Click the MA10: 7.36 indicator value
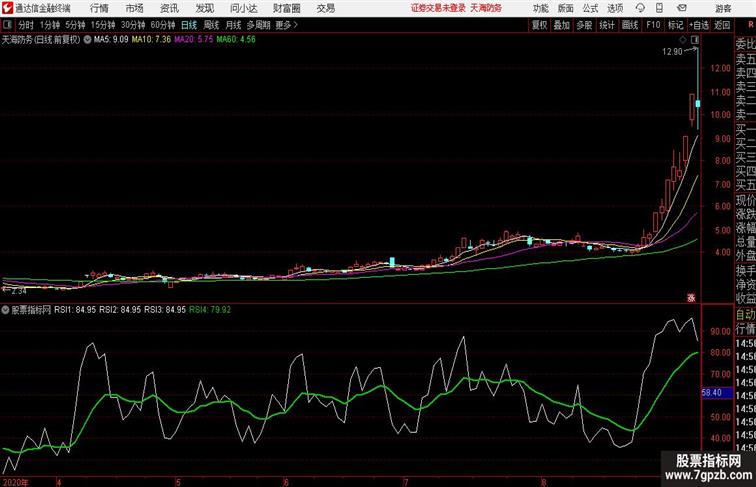 tap(151, 40)
